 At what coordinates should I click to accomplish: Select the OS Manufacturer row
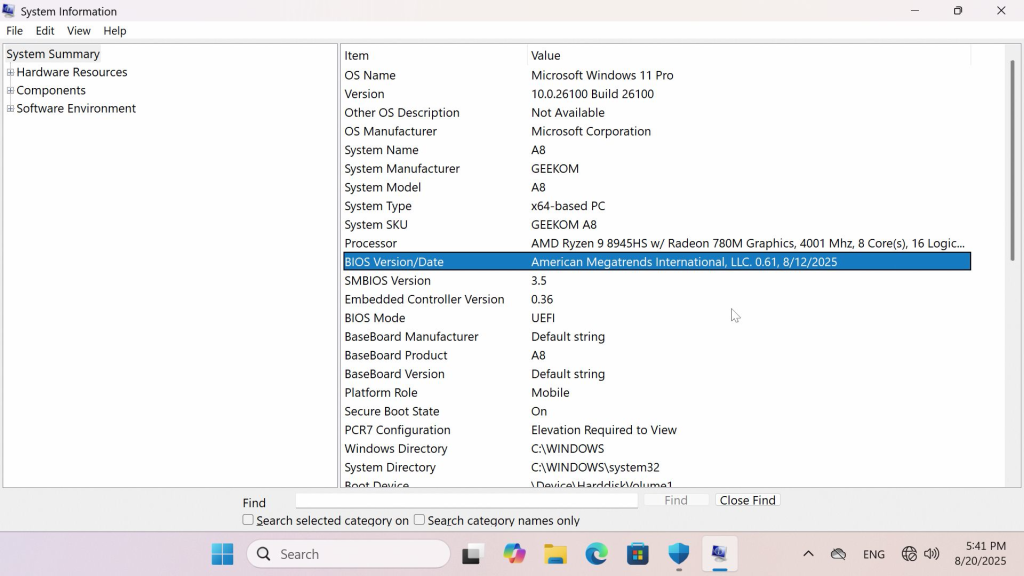point(656,131)
